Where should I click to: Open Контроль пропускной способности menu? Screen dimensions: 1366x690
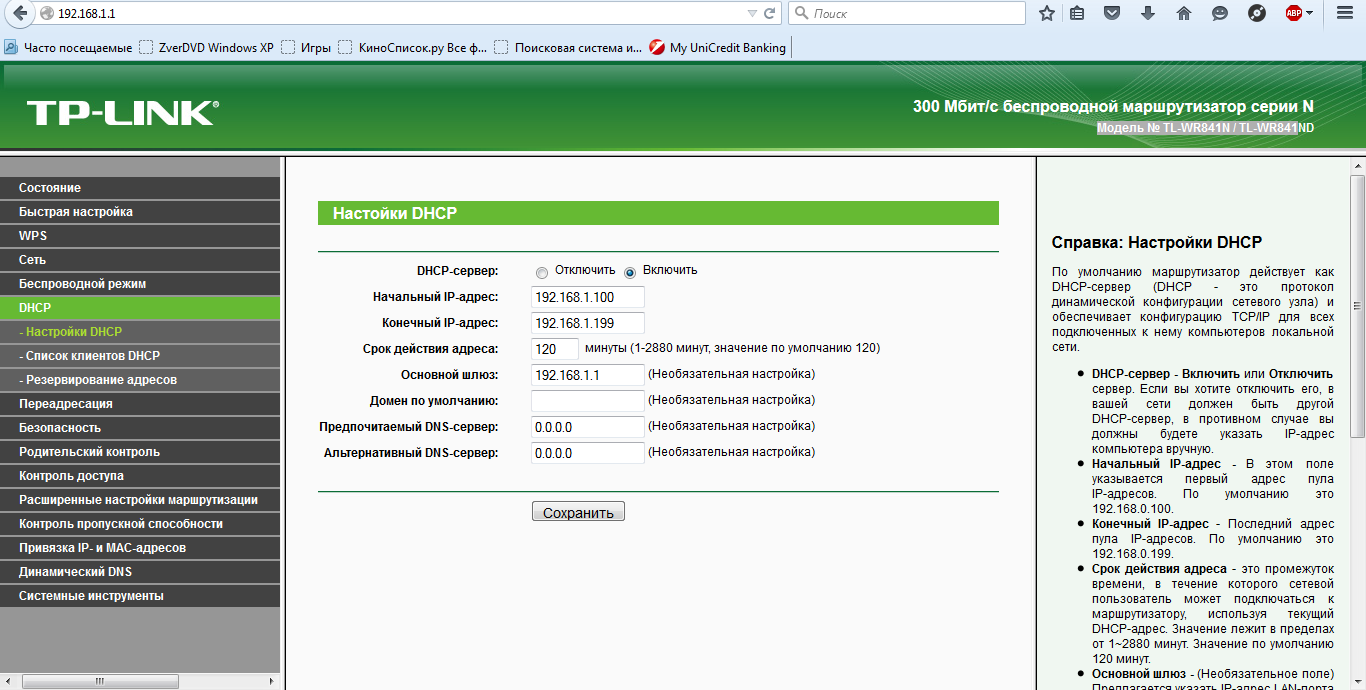click(140, 524)
